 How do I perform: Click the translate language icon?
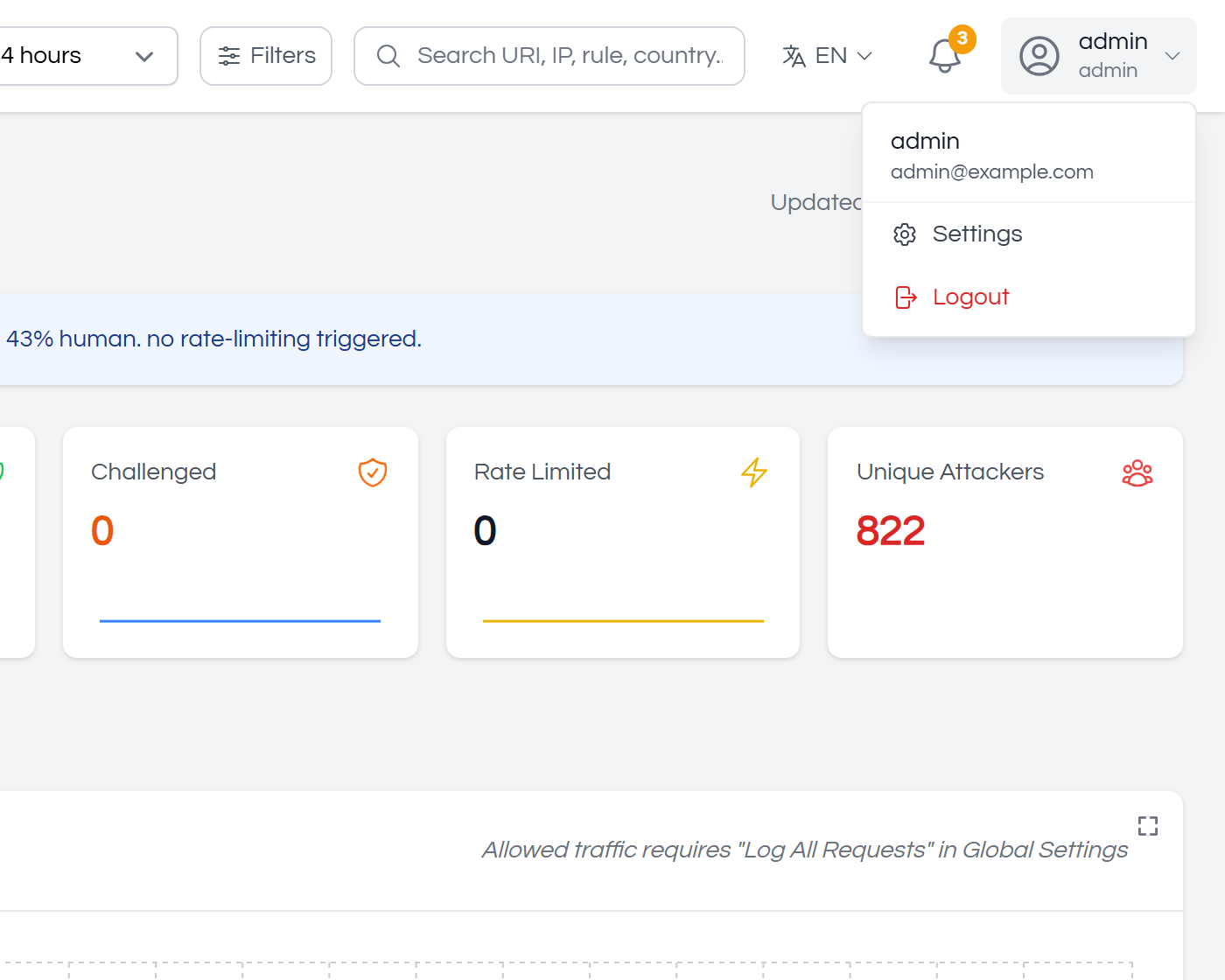[x=794, y=56]
